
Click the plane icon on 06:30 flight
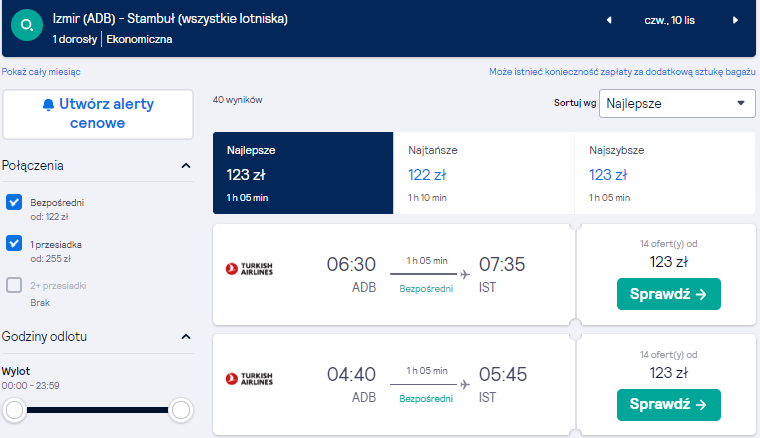465,275
